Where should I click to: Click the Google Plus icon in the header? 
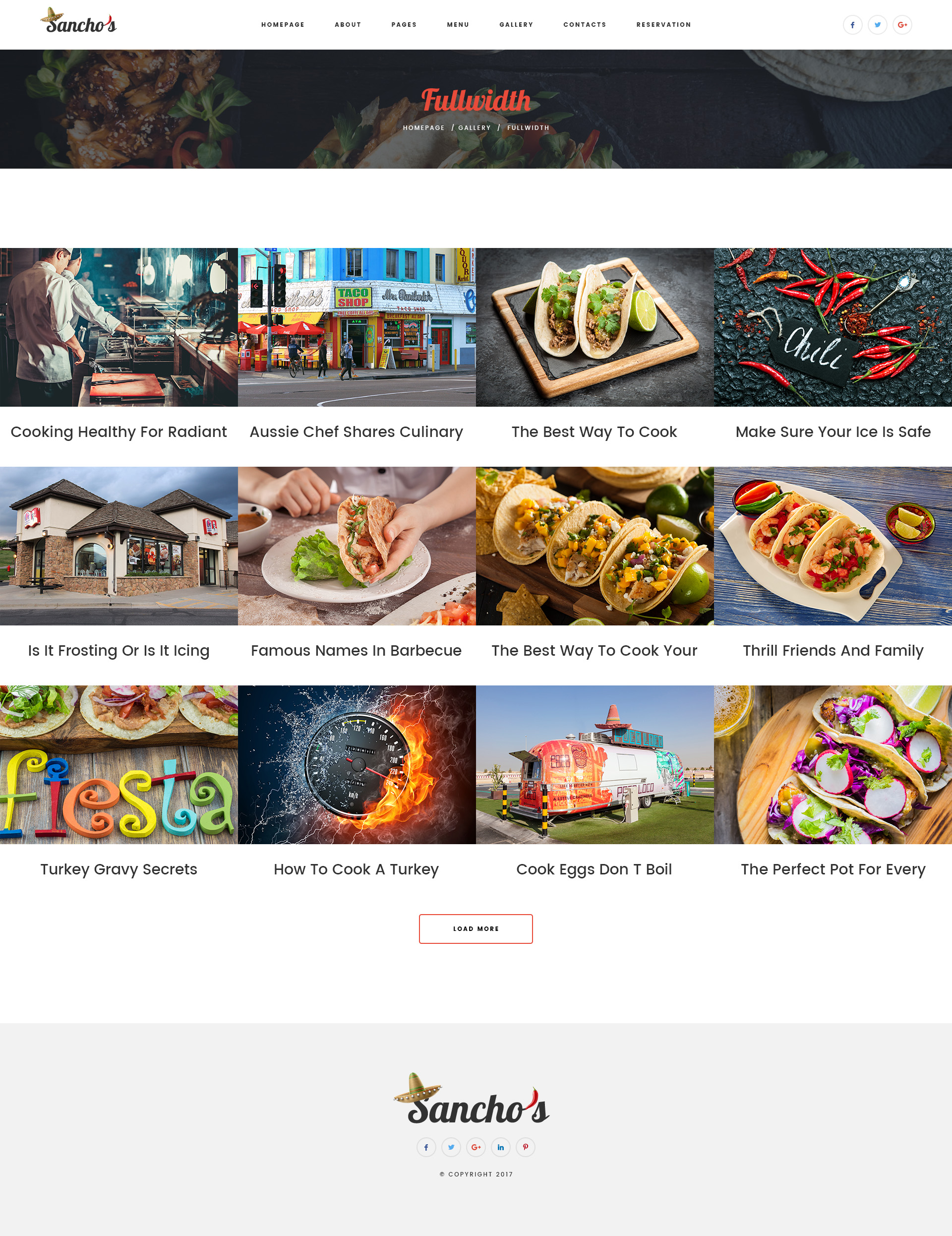click(x=902, y=25)
